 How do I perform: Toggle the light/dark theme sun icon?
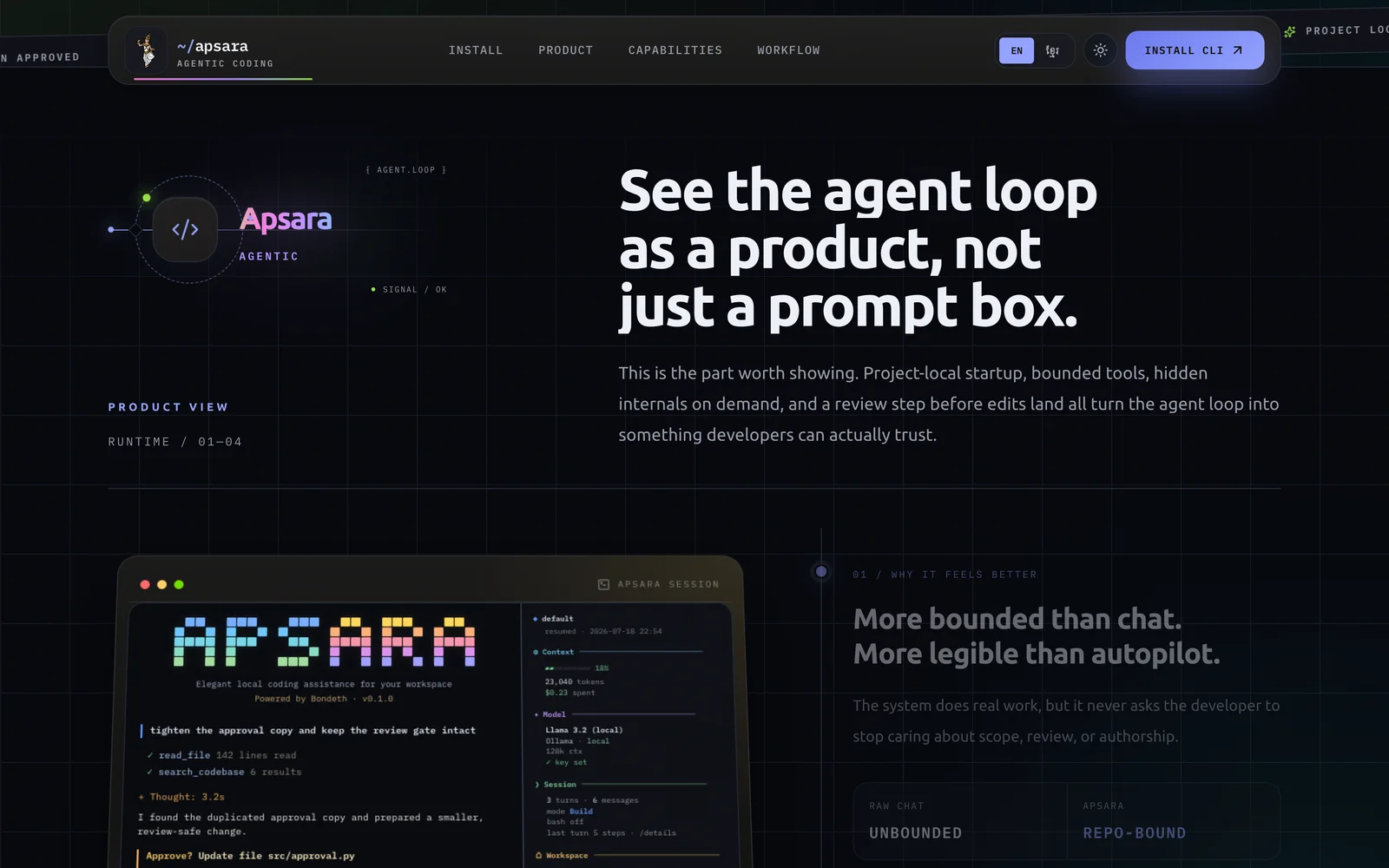coord(1100,50)
